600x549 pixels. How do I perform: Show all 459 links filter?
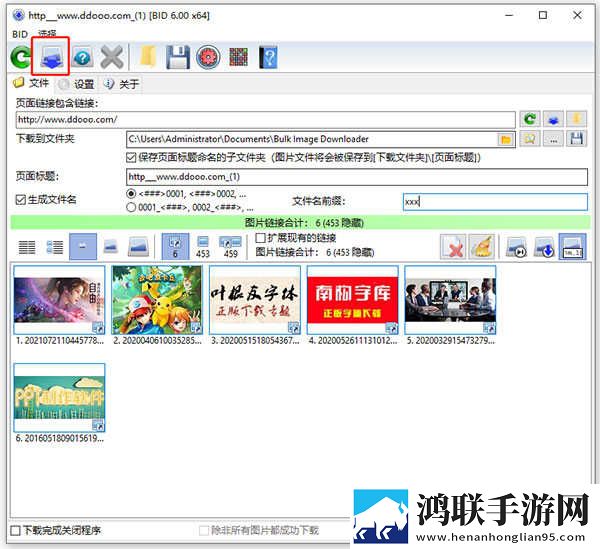230,247
